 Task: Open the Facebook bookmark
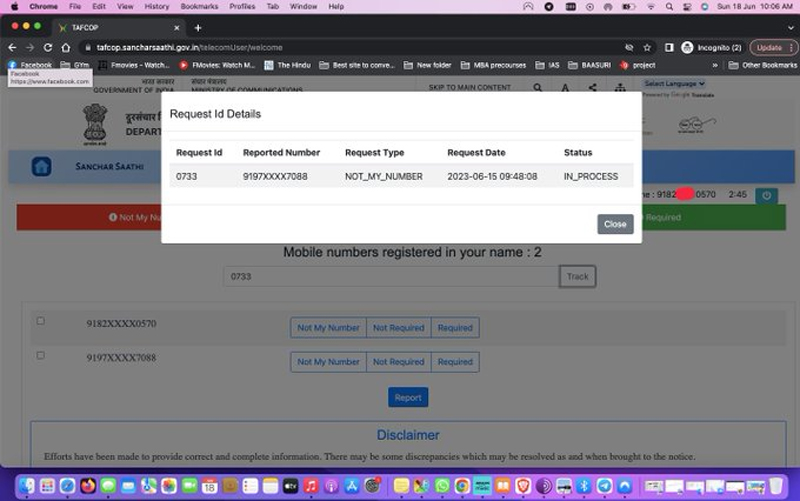(x=30, y=65)
